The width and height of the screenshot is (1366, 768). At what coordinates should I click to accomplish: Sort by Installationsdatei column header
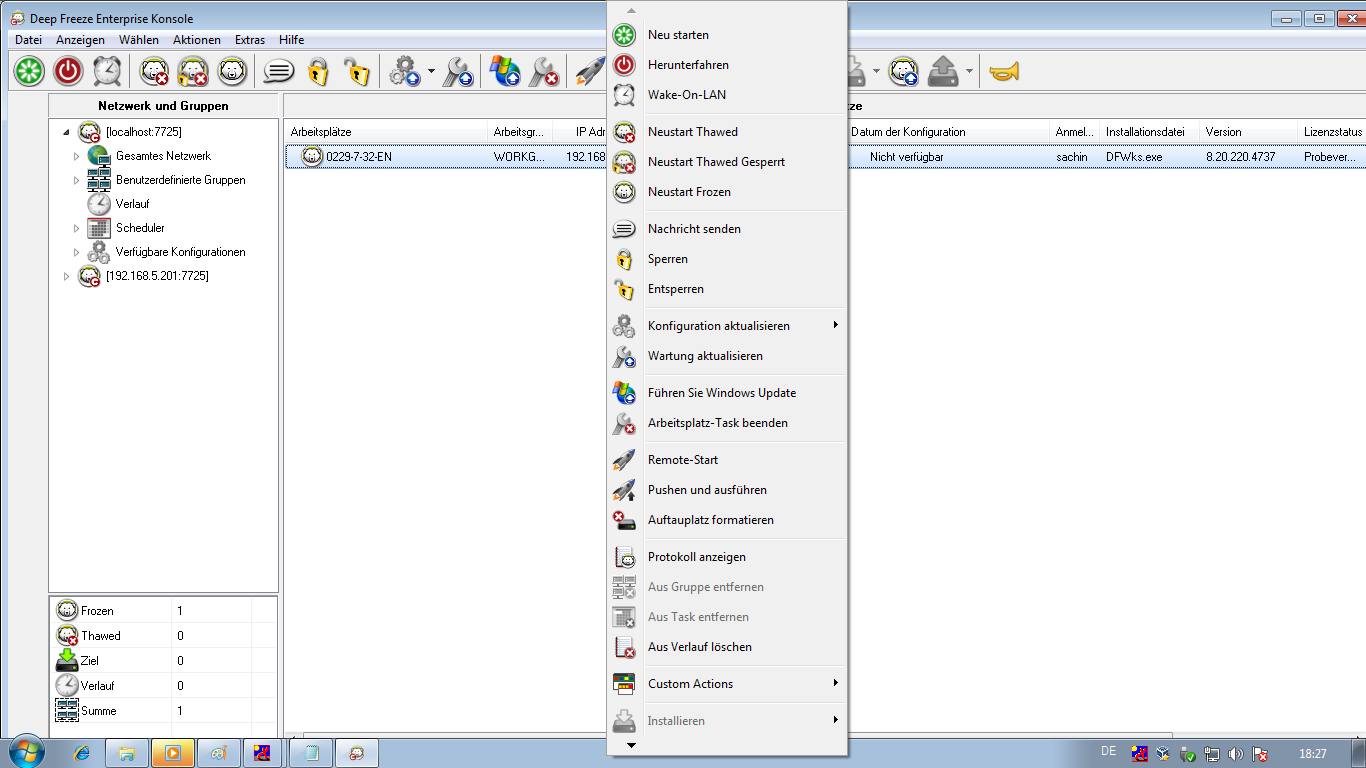[1150, 132]
